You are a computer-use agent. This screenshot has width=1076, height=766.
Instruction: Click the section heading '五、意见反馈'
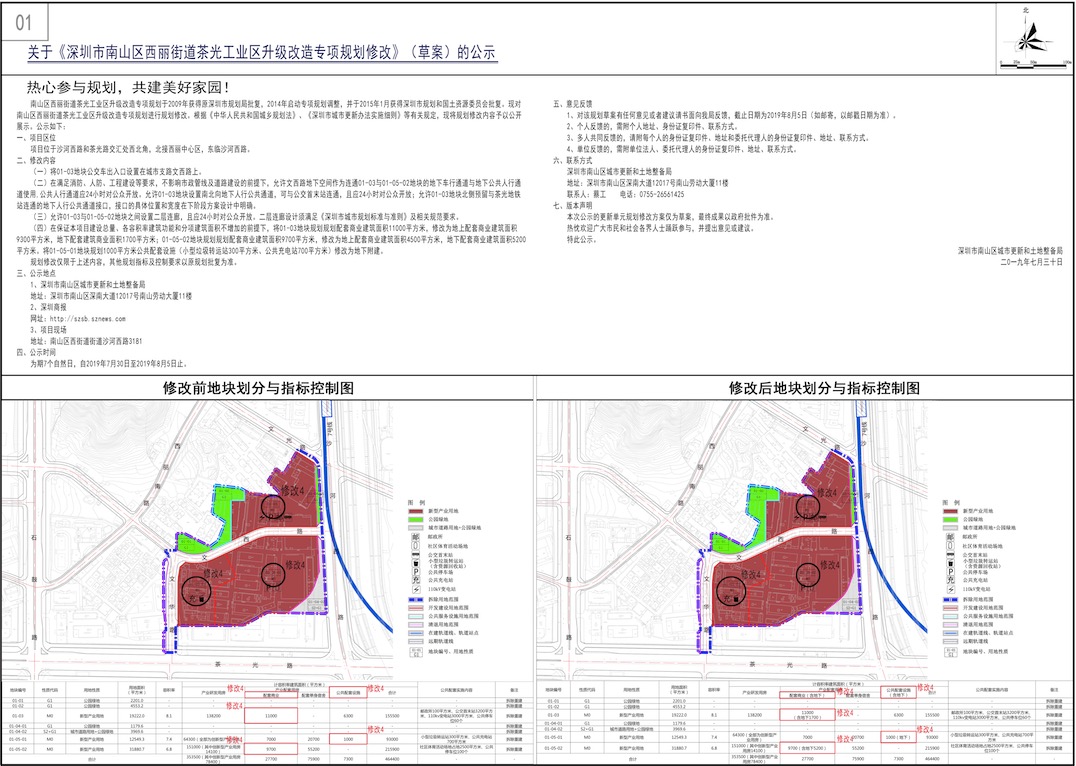[x=573, y=104]
